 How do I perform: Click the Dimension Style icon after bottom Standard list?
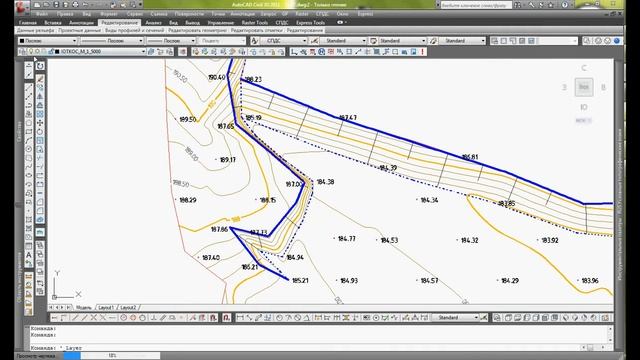point(484,318)
